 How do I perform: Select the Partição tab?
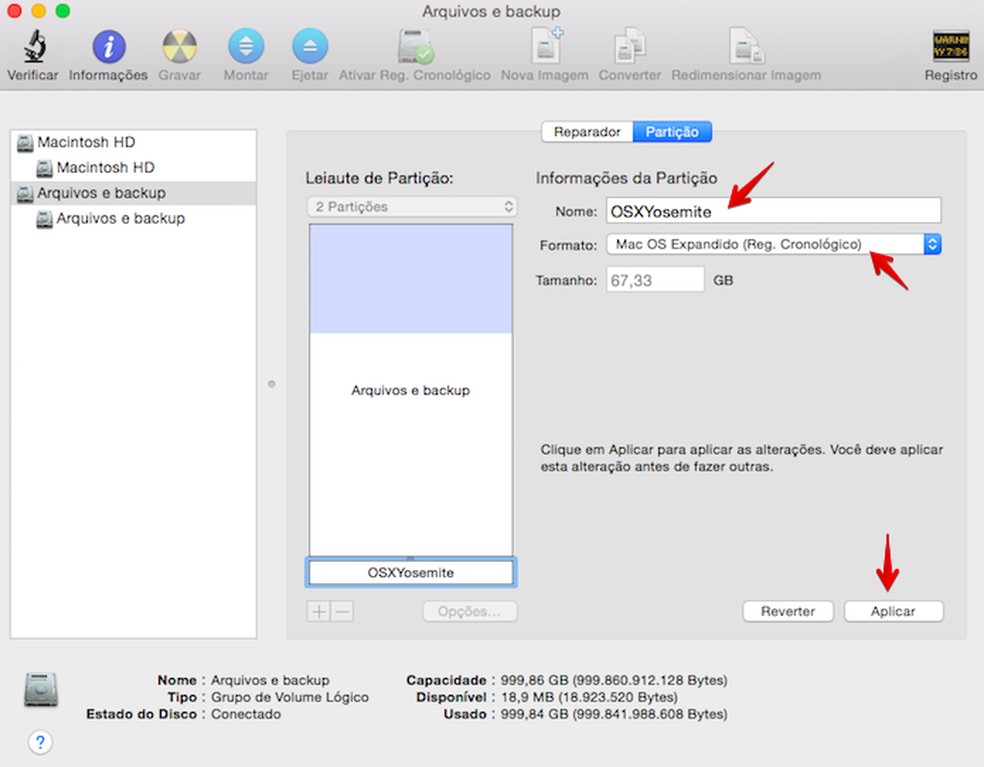click(672, 132)
